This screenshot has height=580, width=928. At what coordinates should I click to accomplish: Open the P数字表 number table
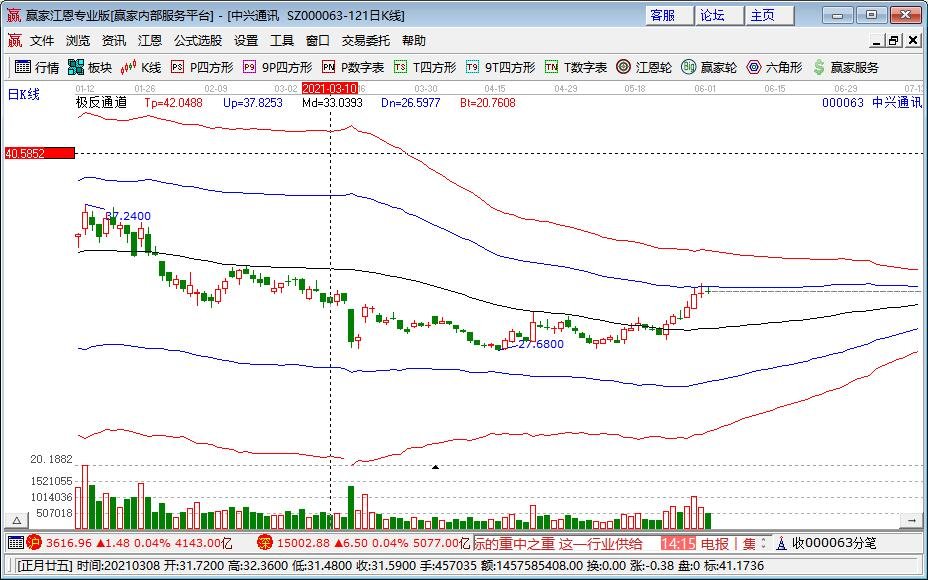point(353,67)
